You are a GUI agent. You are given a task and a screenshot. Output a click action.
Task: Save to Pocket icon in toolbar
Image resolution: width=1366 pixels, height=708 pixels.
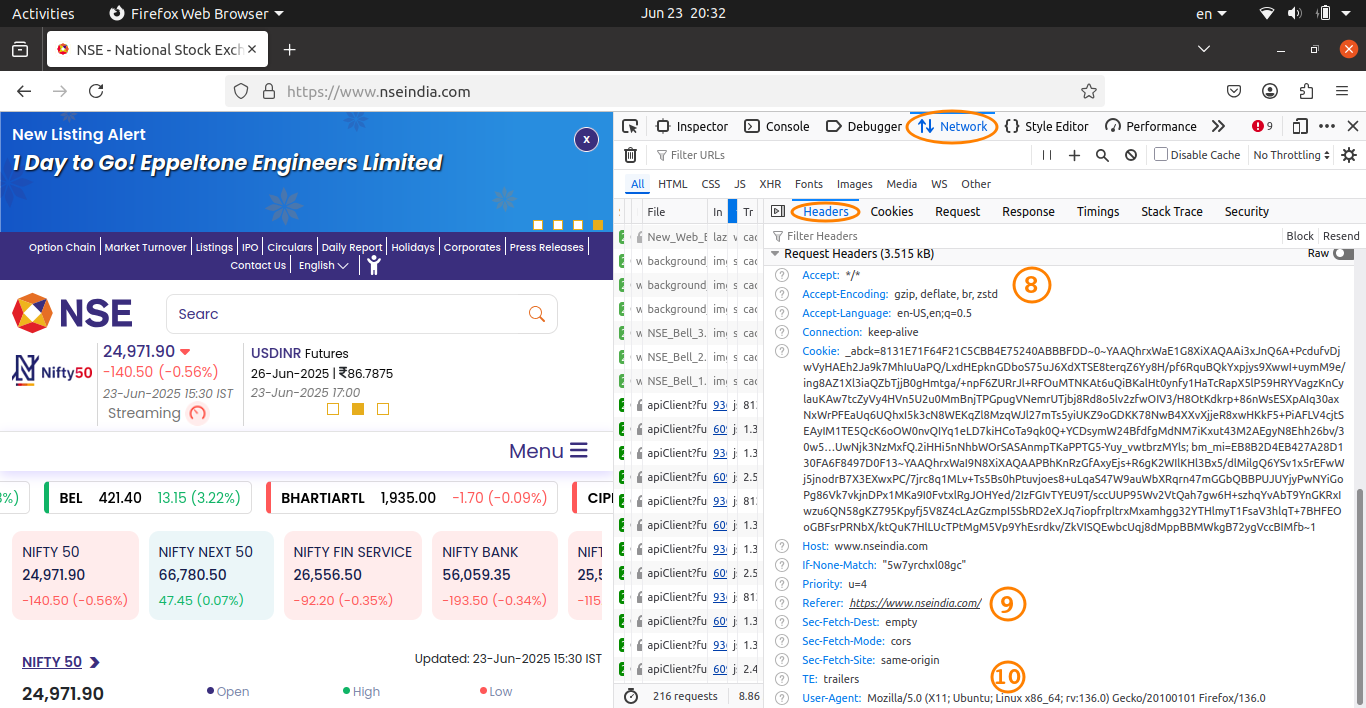coord(1234,91)
